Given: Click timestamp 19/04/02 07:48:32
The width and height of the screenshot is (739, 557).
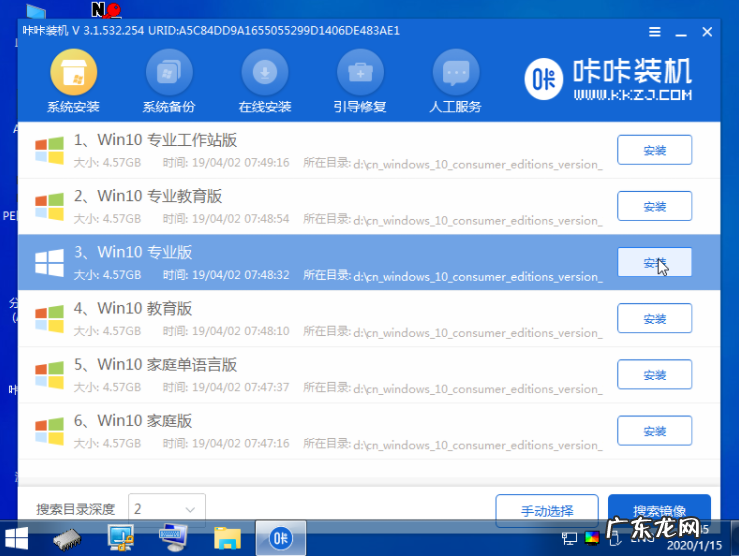Looking at the screenshot, I should point(240,275).
